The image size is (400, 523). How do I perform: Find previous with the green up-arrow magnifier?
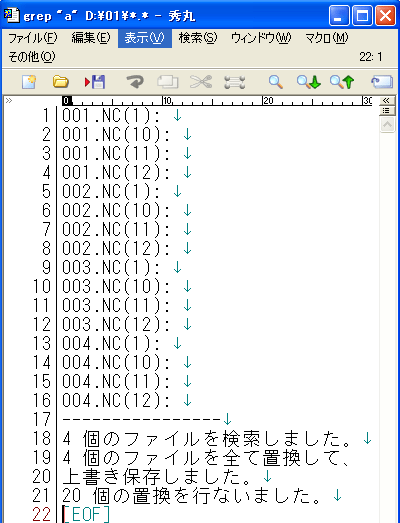pos(342,82)
